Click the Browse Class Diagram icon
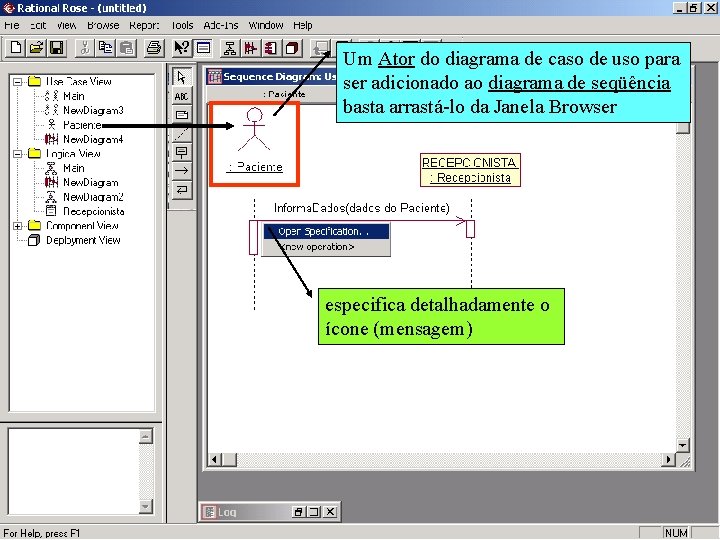This screenshot has height=540, width=720. 230,48
